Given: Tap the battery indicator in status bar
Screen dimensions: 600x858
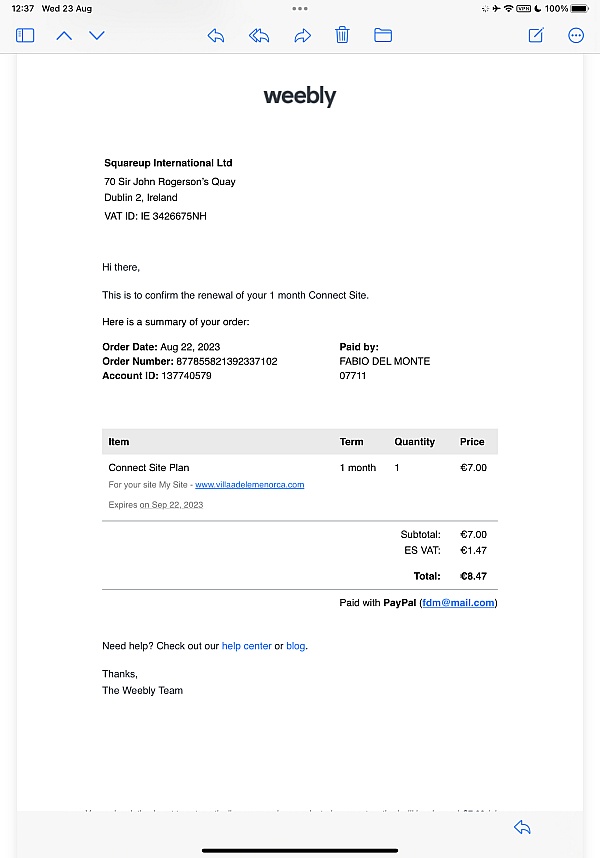Looking at the screenshot, I should point(580,8).
